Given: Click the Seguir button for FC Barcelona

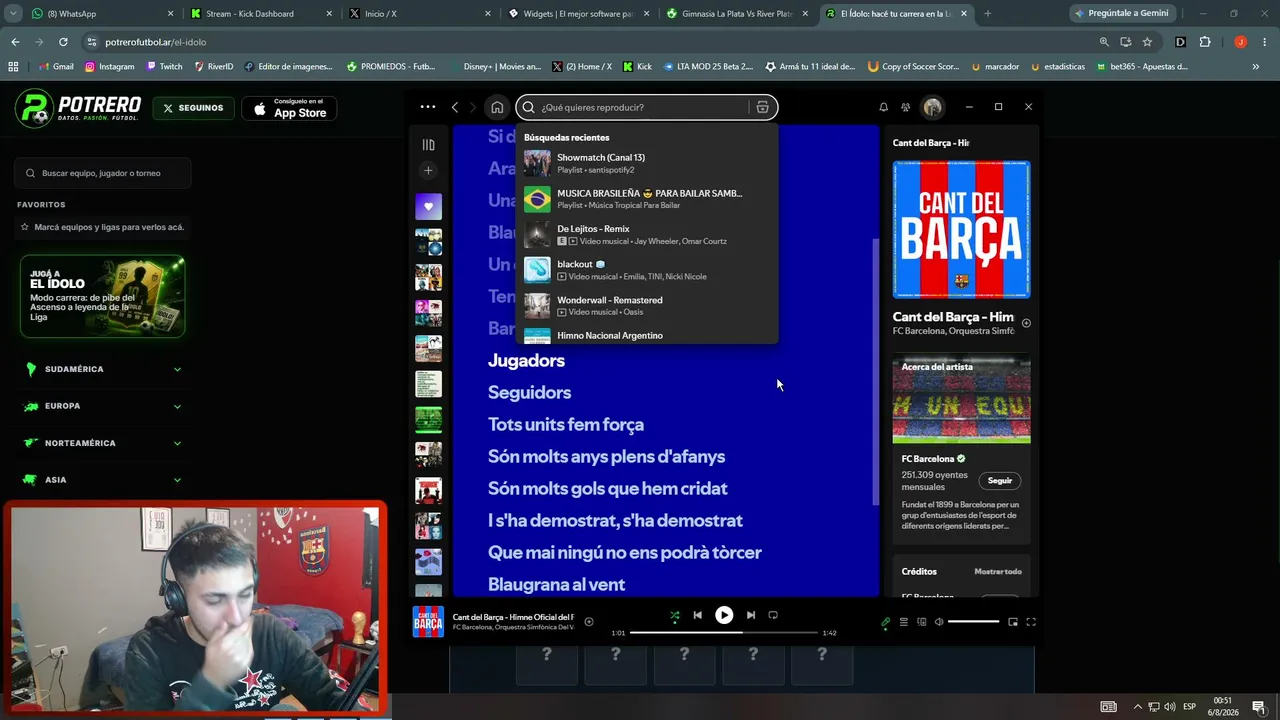Looking at the screenshot, I should click(x=1000, y=481).
